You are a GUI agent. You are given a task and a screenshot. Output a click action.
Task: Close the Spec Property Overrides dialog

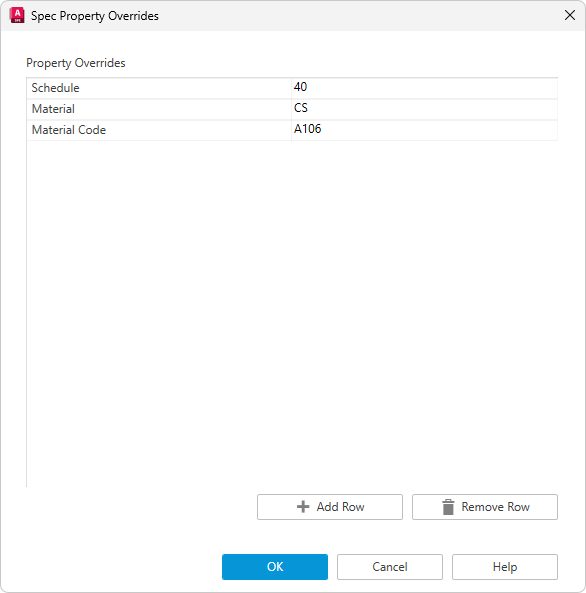point(570,16)
